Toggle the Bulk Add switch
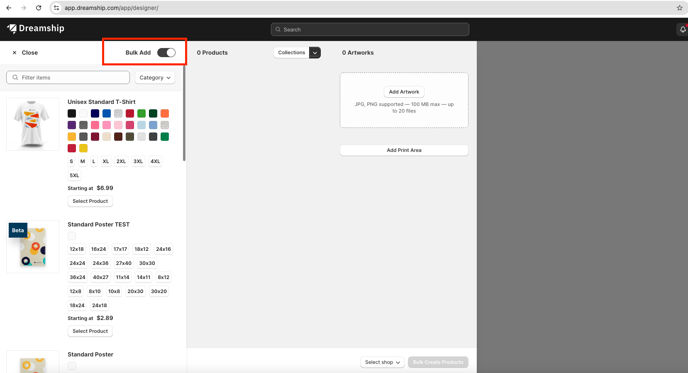The image size is (688, 373). click(x=166, y=53)
